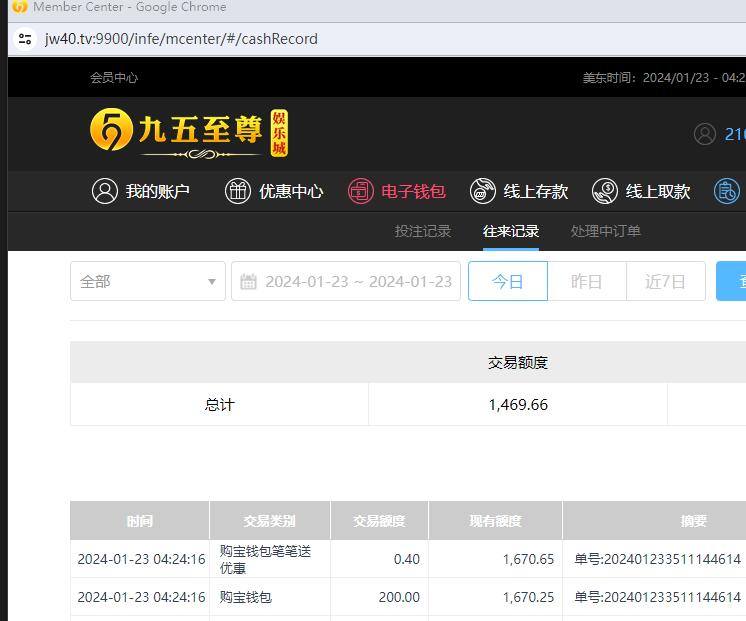Click the blue record icon at far right
The image size is (746, 621).
tap(727, 191)
